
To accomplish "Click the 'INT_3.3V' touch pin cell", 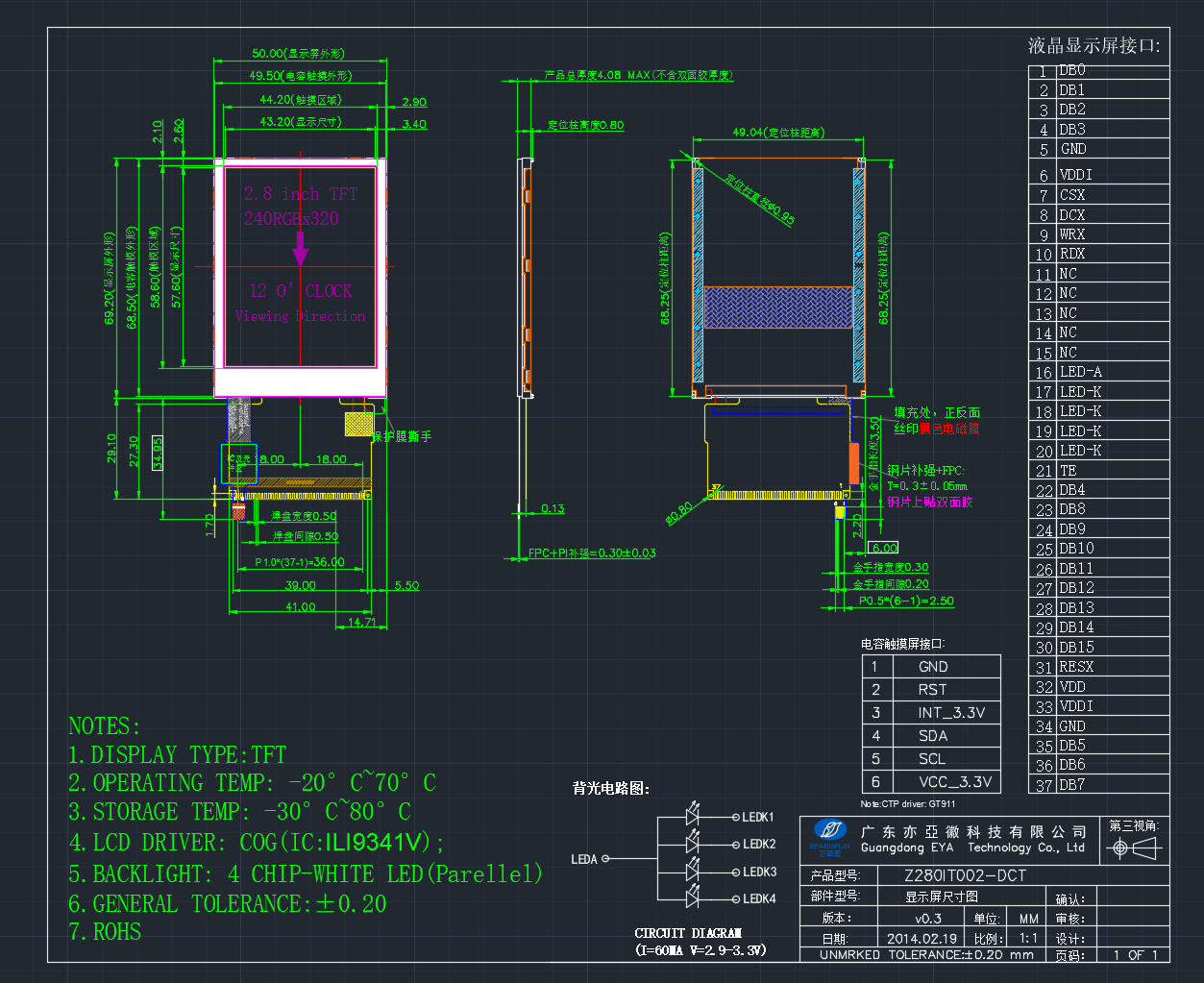I will click(x=946, y=713).
